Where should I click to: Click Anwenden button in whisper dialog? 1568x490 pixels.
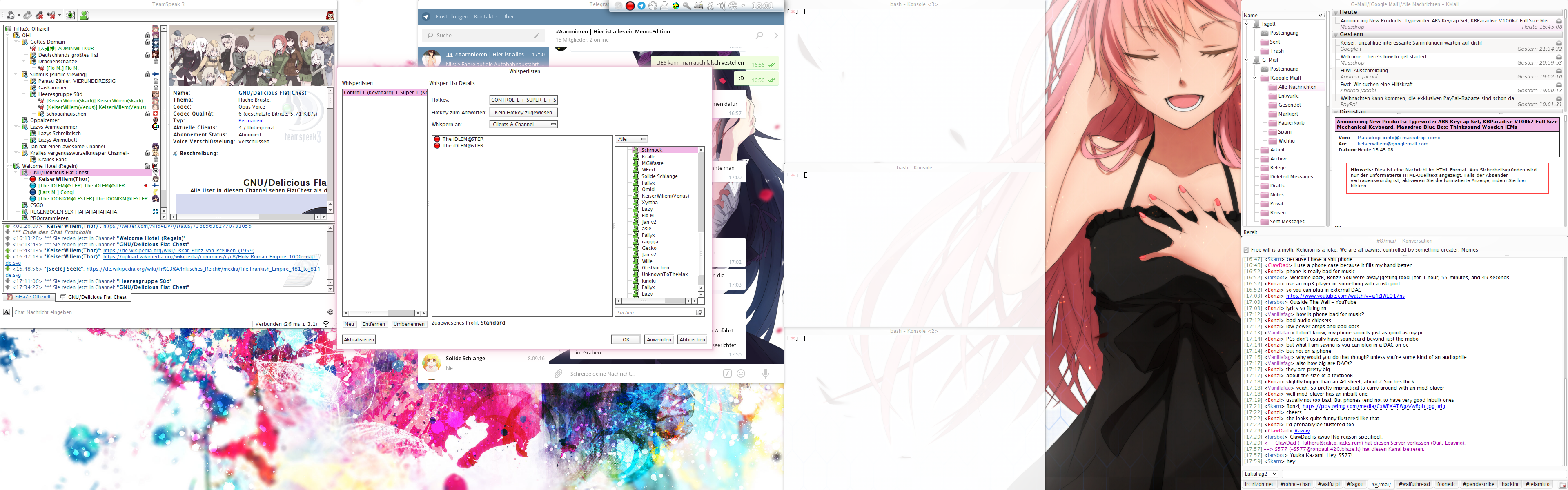659,340
